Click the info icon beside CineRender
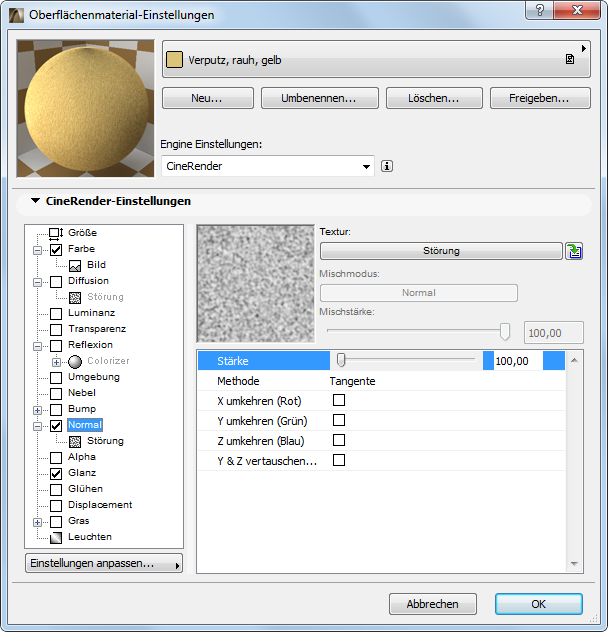The height and width of the screenshot is (632, 608). 387,166
